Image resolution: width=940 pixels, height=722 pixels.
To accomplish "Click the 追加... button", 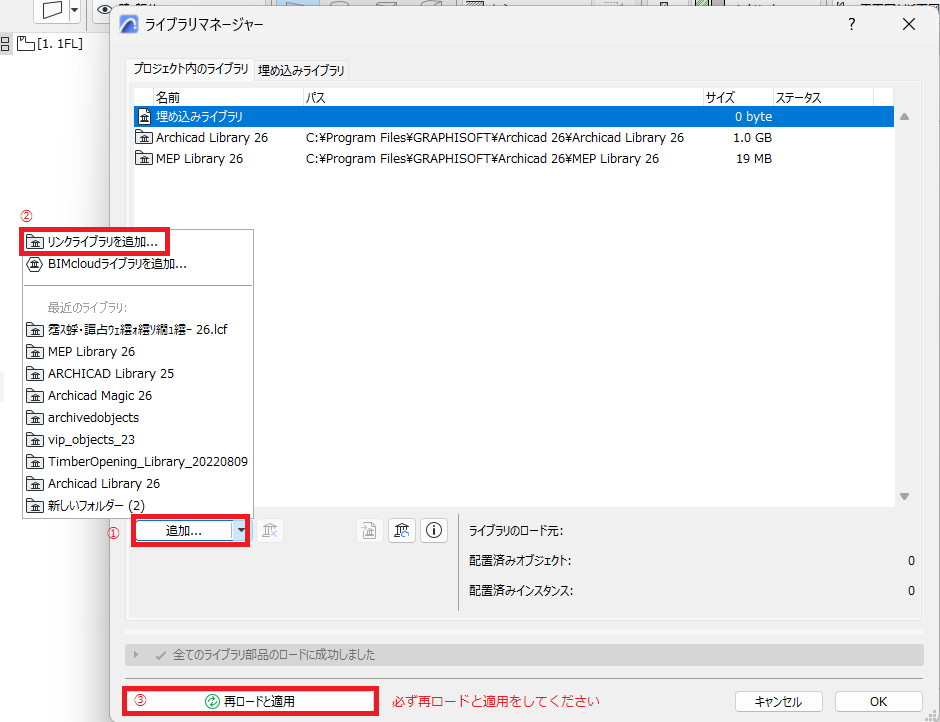I will click(183, 531).
